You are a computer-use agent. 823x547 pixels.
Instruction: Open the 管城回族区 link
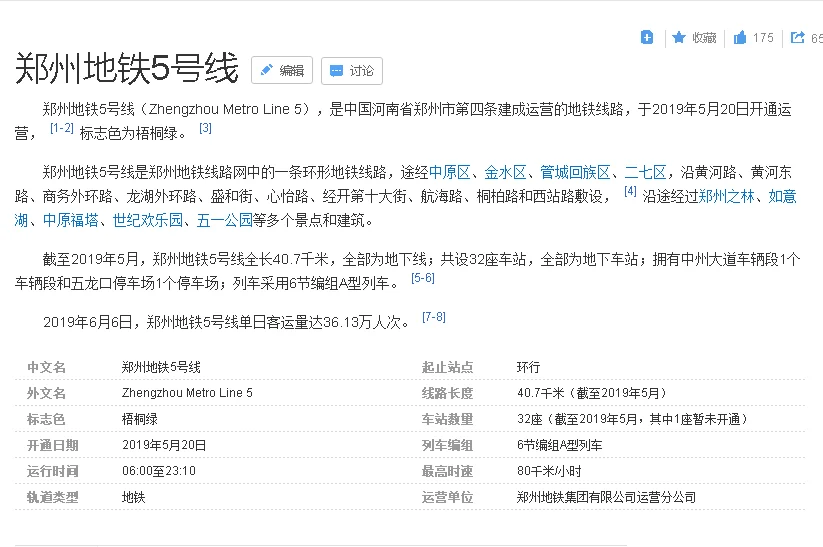(x=575, y=172)
